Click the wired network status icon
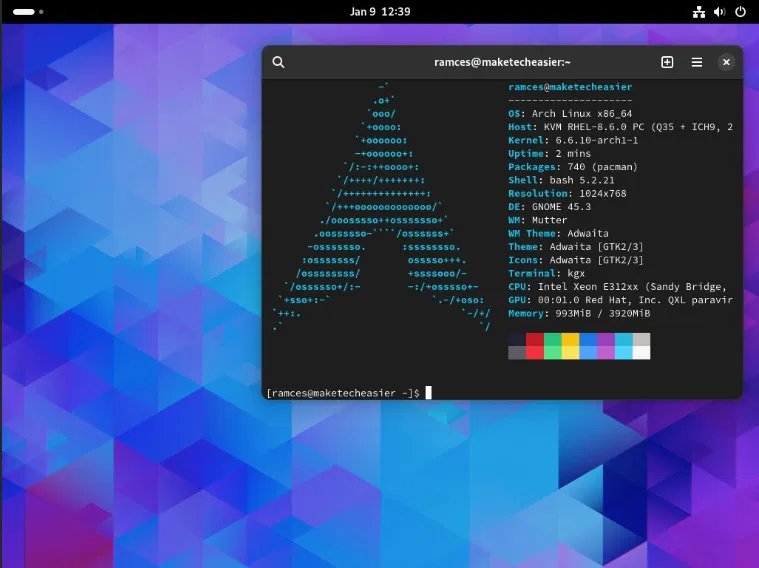The width and height of the screenshot is (759, 568). 699,12
